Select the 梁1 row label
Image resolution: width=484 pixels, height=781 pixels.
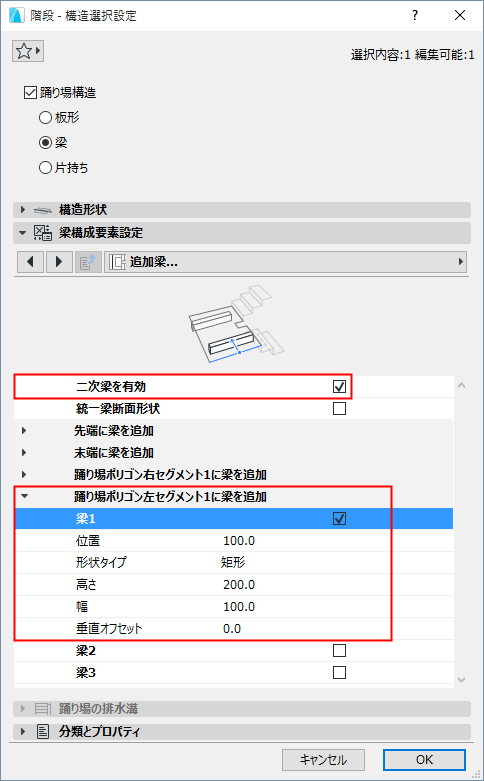[85, 519]
